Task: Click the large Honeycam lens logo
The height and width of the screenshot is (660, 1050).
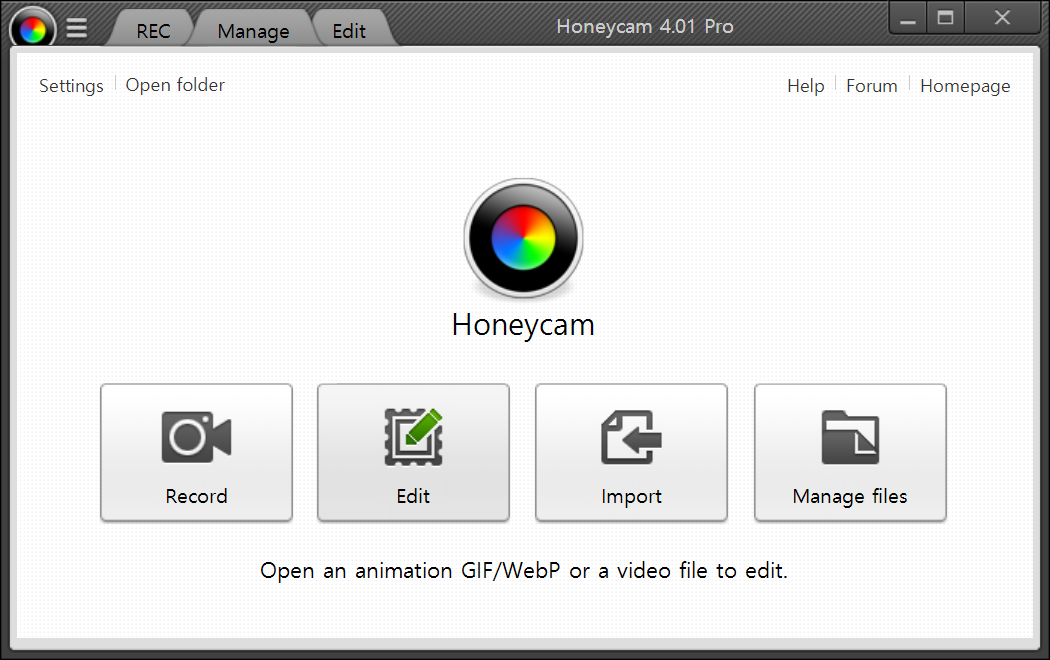Action: point(523,238)
